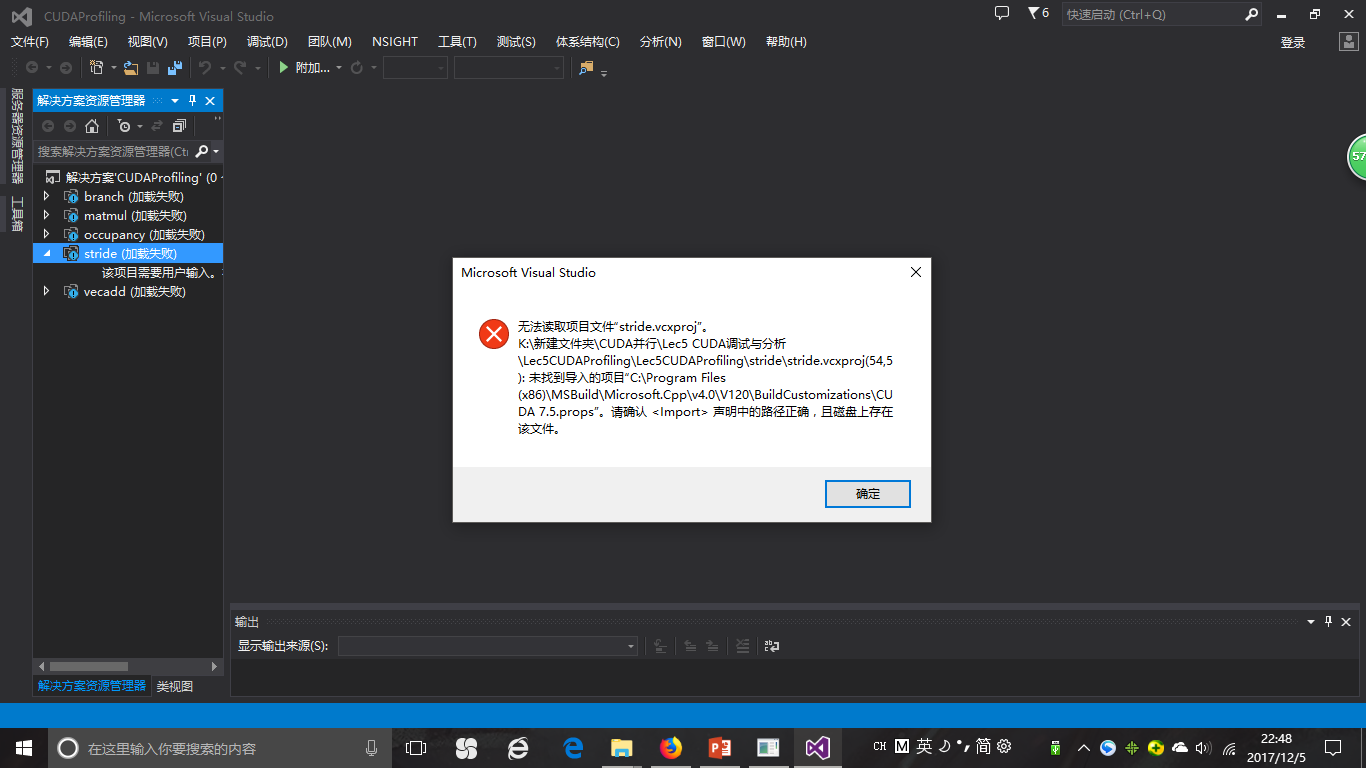Click the feedback speech bubble icon
Viewport: 1366px width, 768px height.
[x=1002, y=13]
